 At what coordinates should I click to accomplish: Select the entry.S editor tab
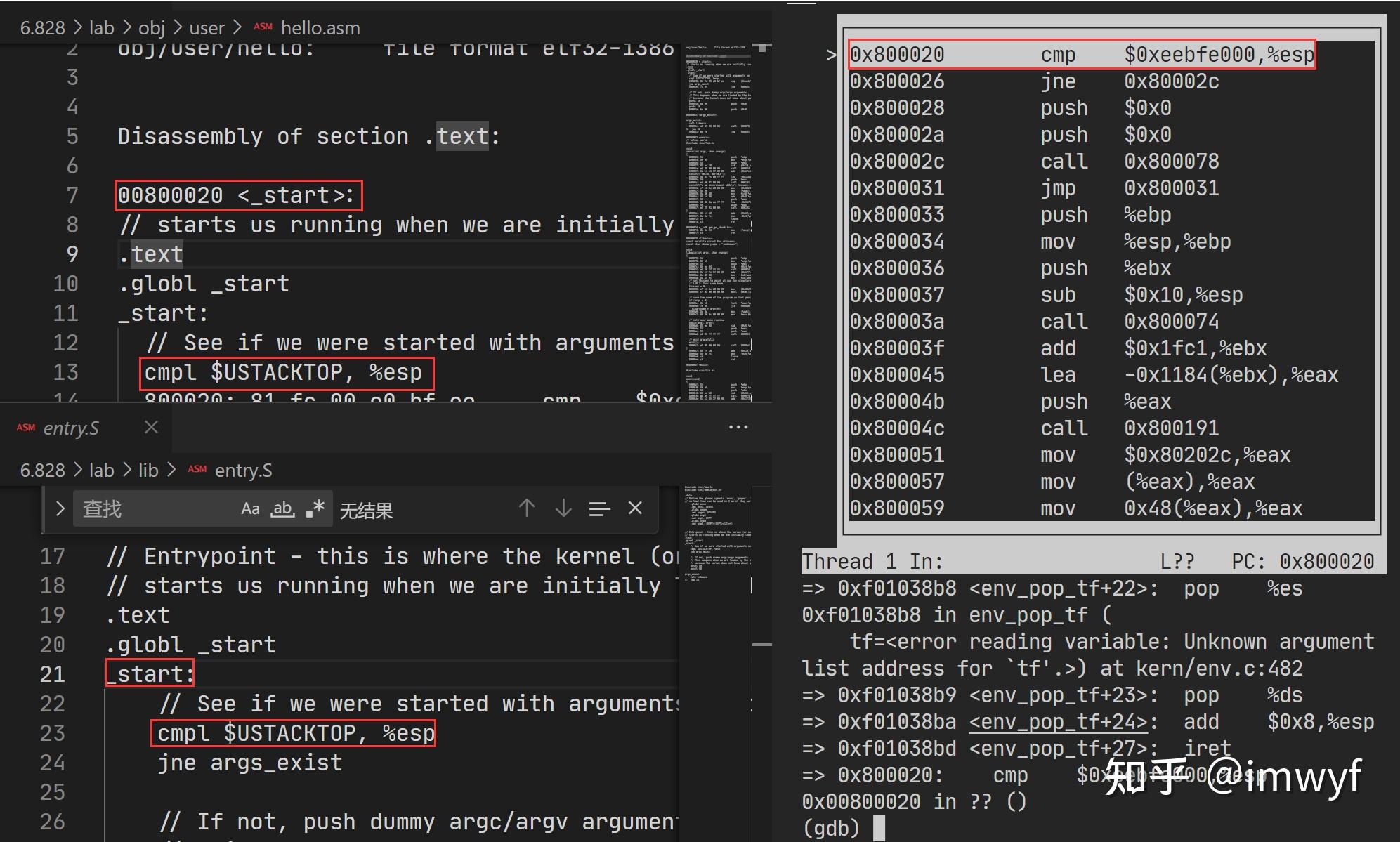(70, 427)
